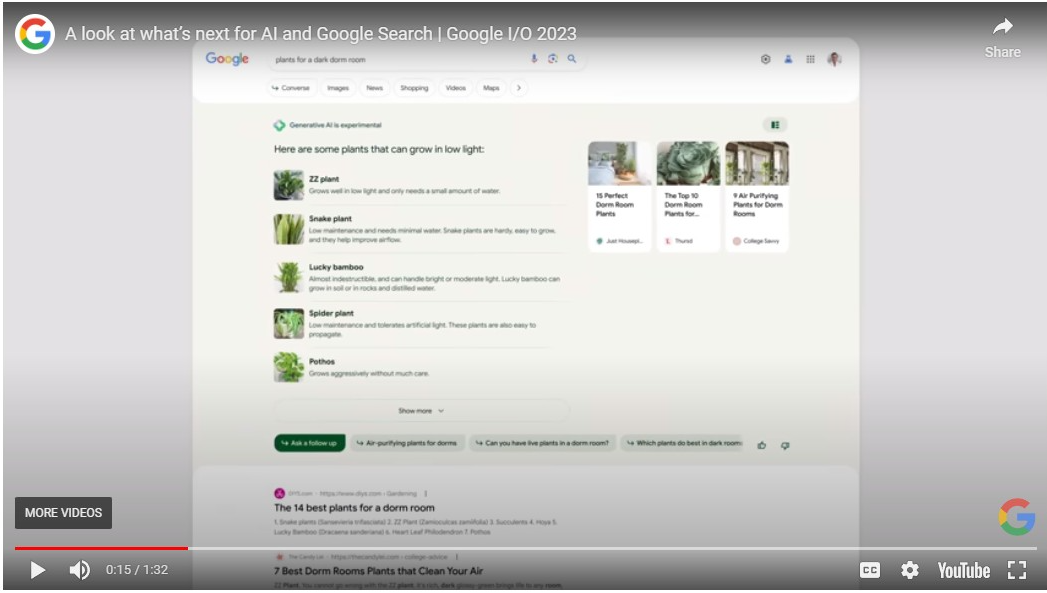Open 15 Perfect Dorm Room Plants card
Screen dimensions: 1047x593
click(619, 196)
